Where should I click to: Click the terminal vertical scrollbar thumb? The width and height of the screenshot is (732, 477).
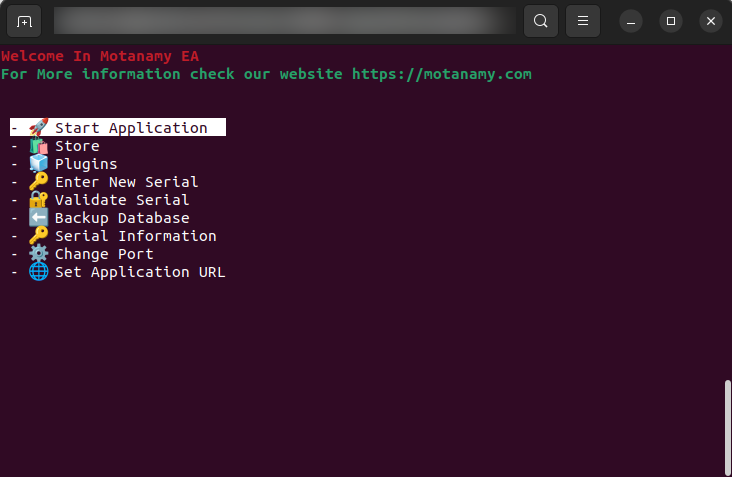726,426
